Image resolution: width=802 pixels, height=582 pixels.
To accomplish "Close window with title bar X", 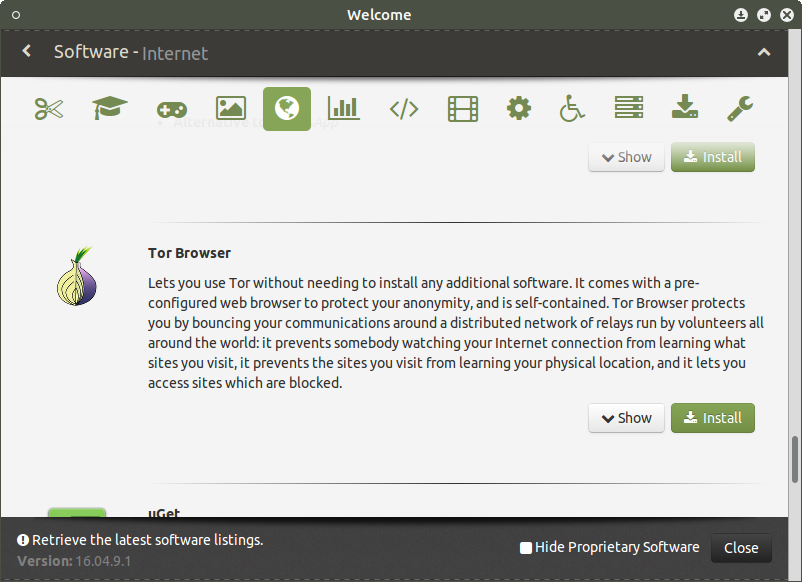I will 787,15.
